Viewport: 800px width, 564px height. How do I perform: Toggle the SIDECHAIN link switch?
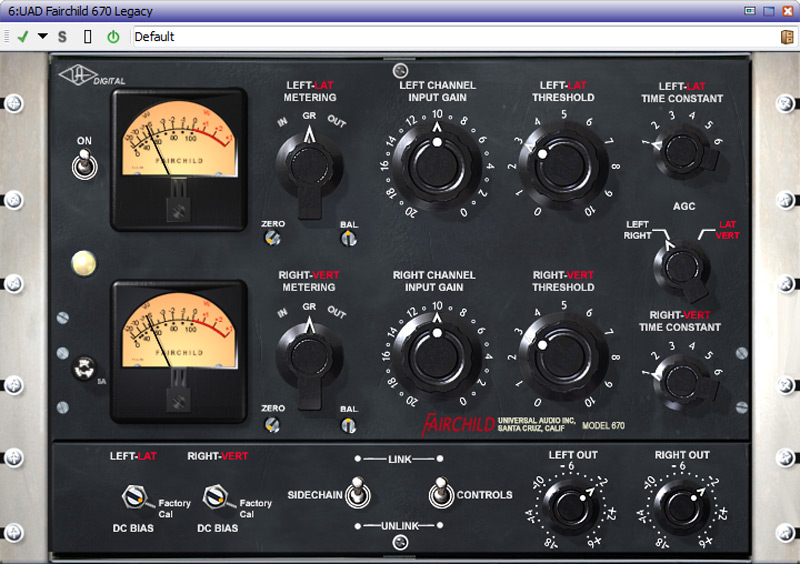[x=358, y=494]
